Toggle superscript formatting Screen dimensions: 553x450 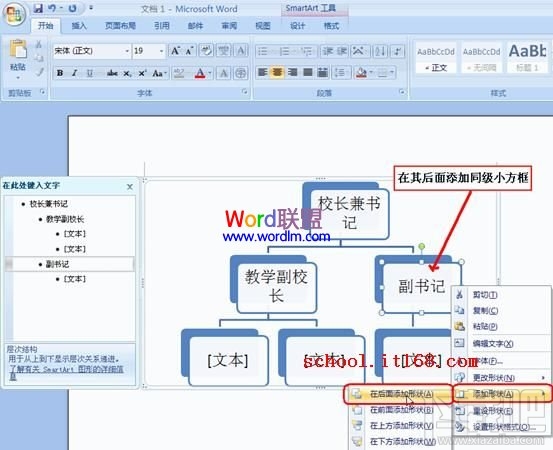[142, 73]
